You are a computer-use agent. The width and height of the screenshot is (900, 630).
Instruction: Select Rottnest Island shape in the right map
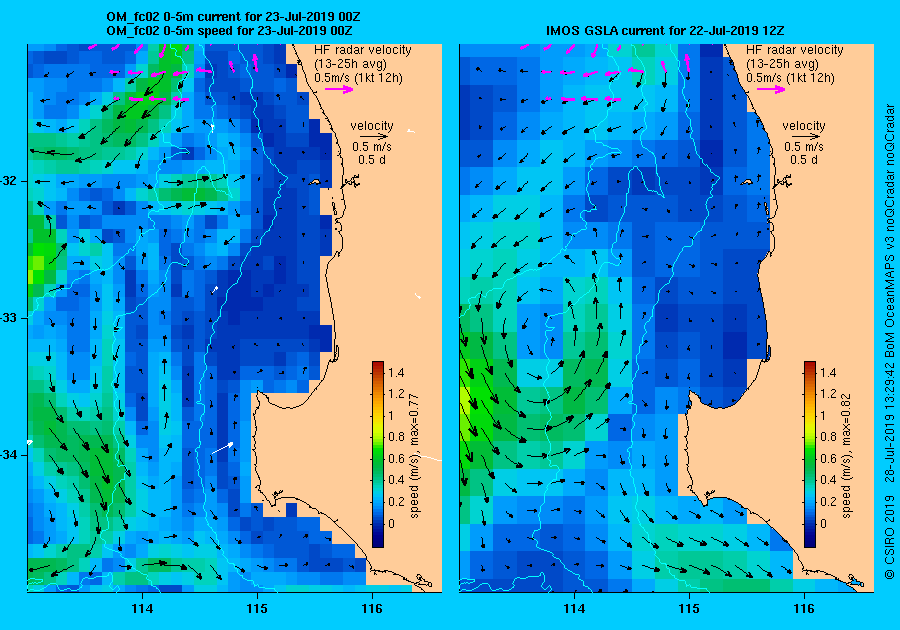[746, 182]
